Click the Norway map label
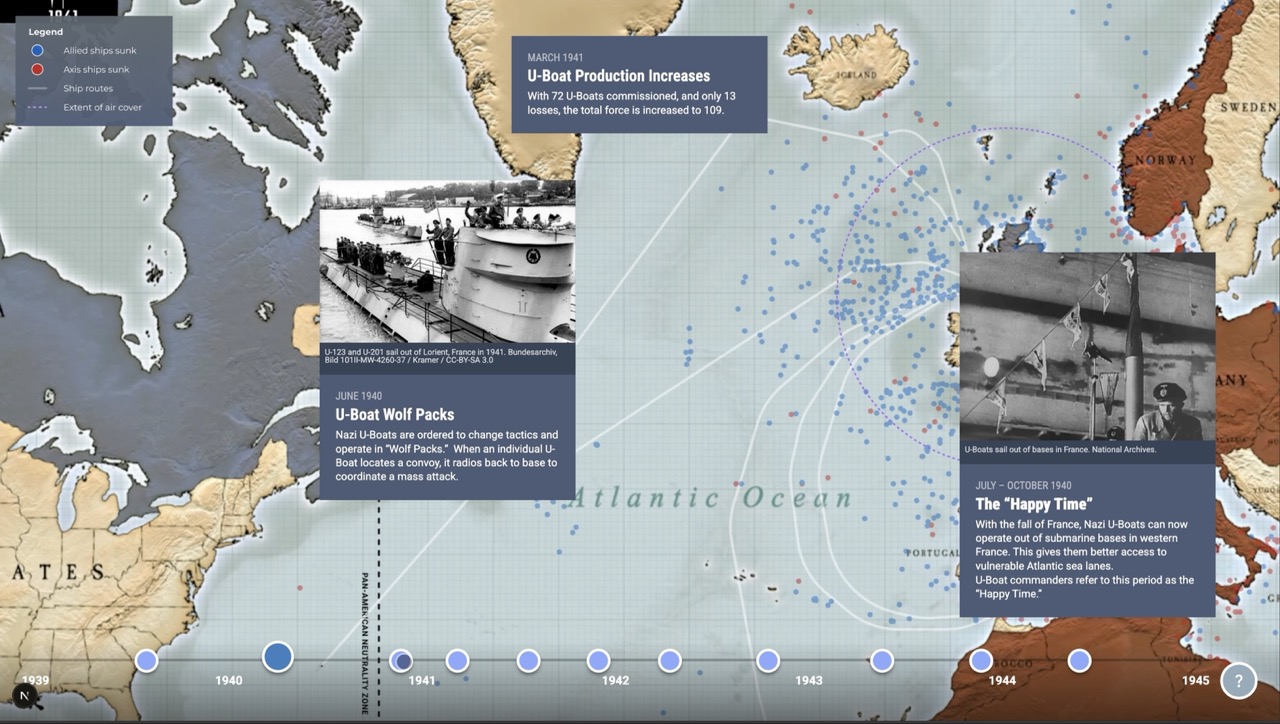 (1166, 160)
